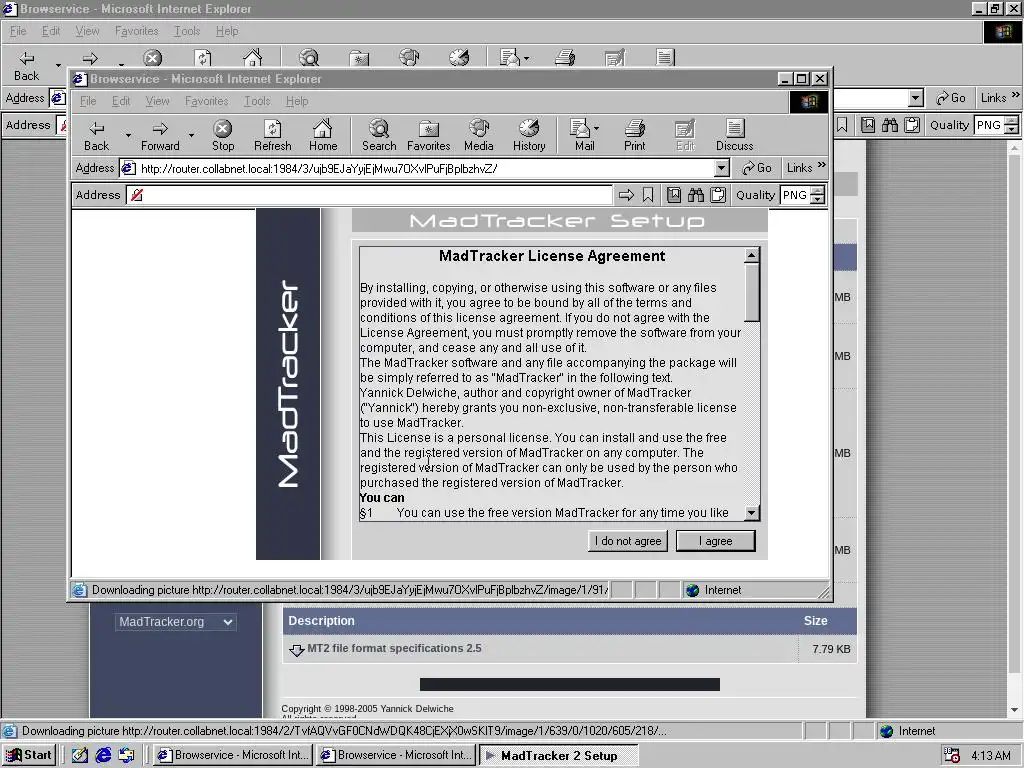
Task: Click Discuss in the front window toolbar
Action: (735, 135)
